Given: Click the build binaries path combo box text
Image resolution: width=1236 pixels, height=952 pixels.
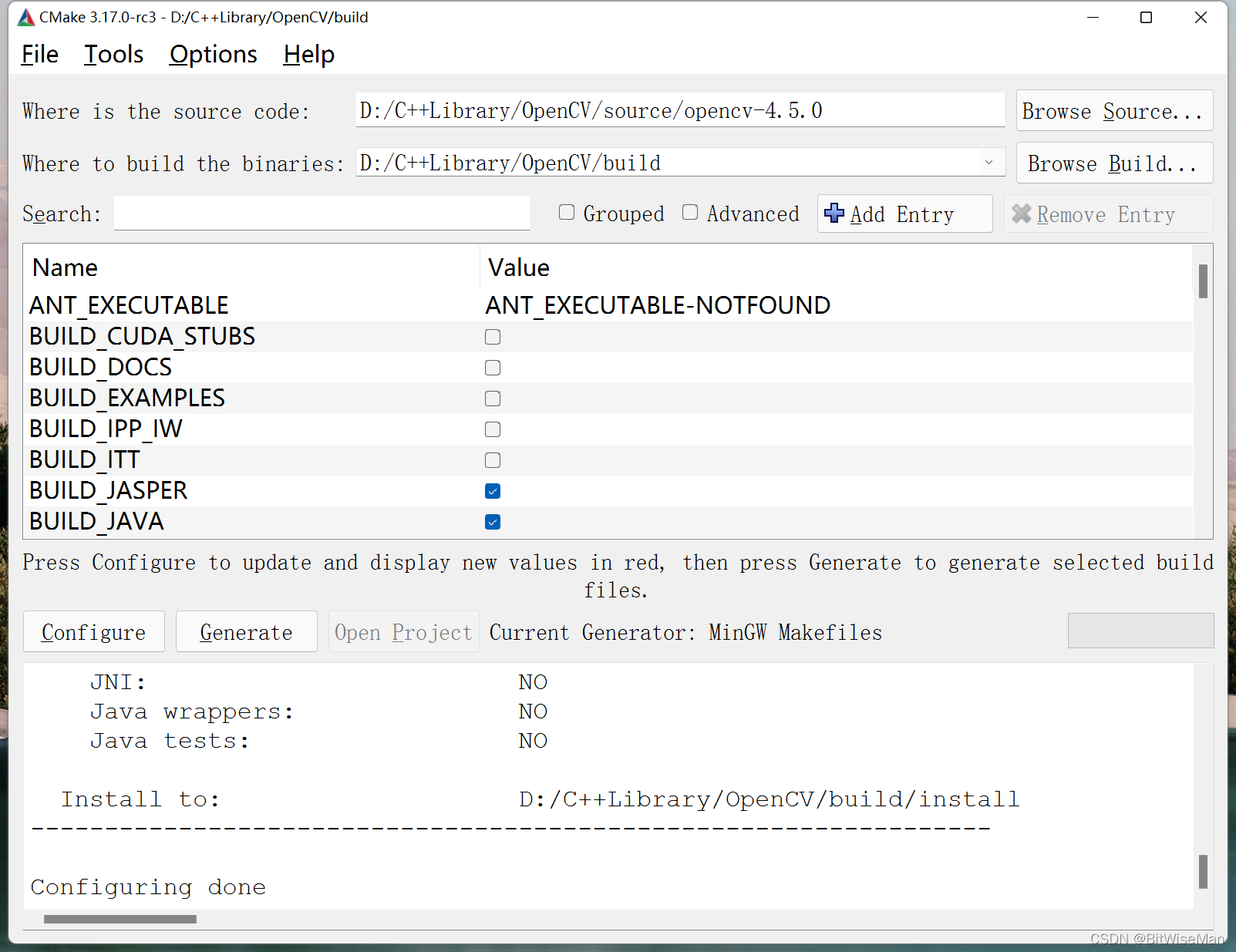Looking at the screenshot, I should 510,163.
